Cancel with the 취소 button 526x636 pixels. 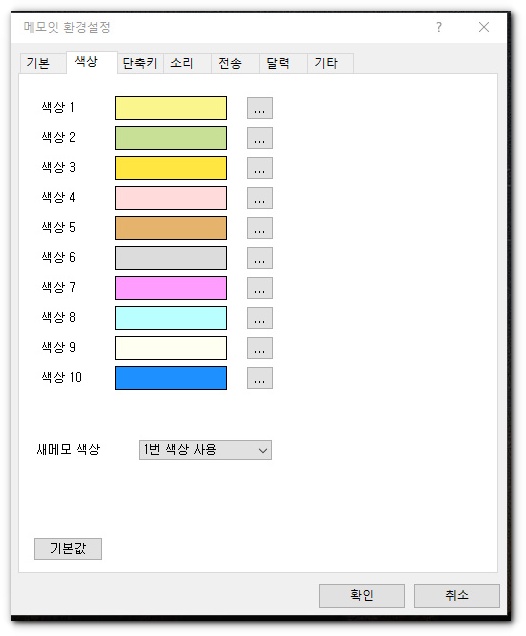point(457,595)
